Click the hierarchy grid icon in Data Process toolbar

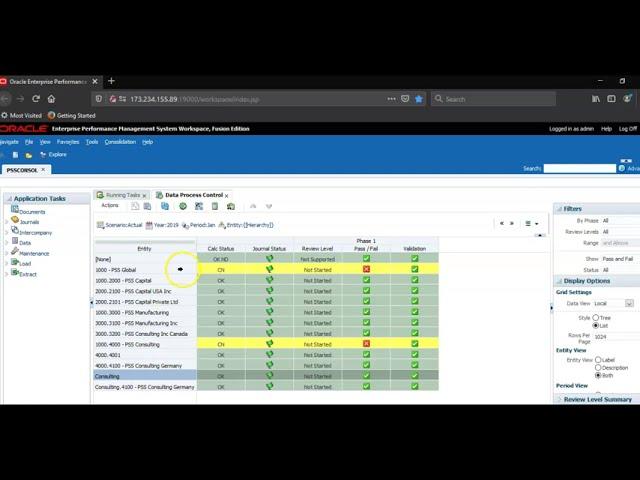[199, 206]
